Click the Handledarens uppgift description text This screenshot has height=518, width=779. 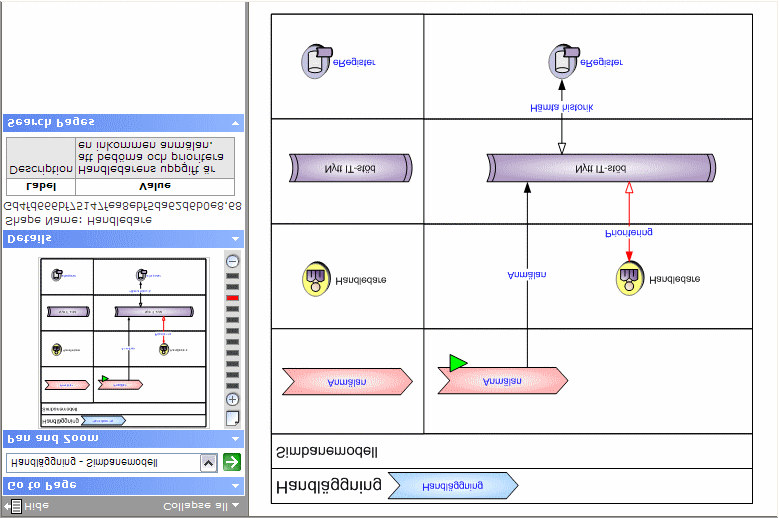151,157
